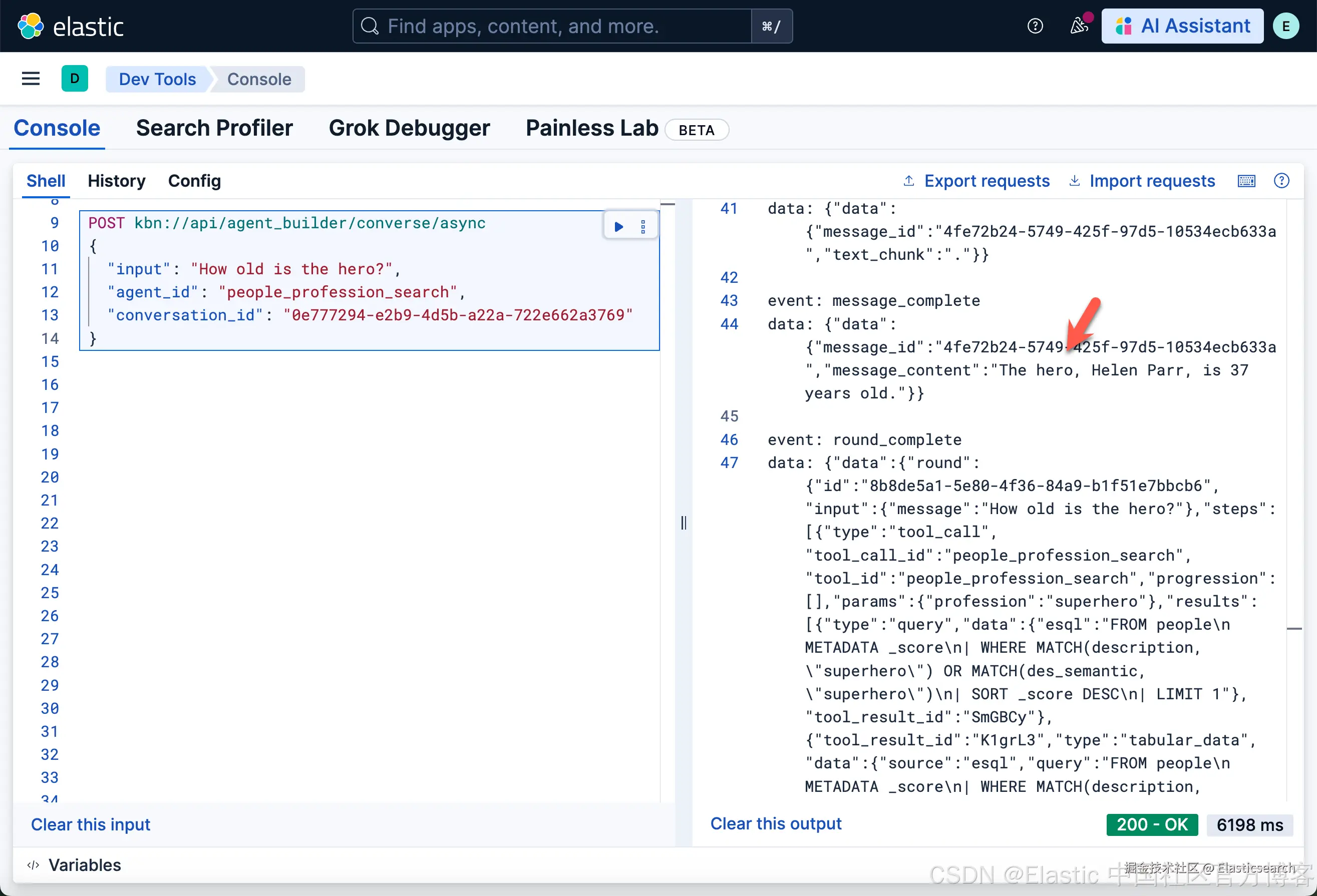This screenshot has width=1317, height=896.
Task: Select the History tab
Action: [116, 181]
